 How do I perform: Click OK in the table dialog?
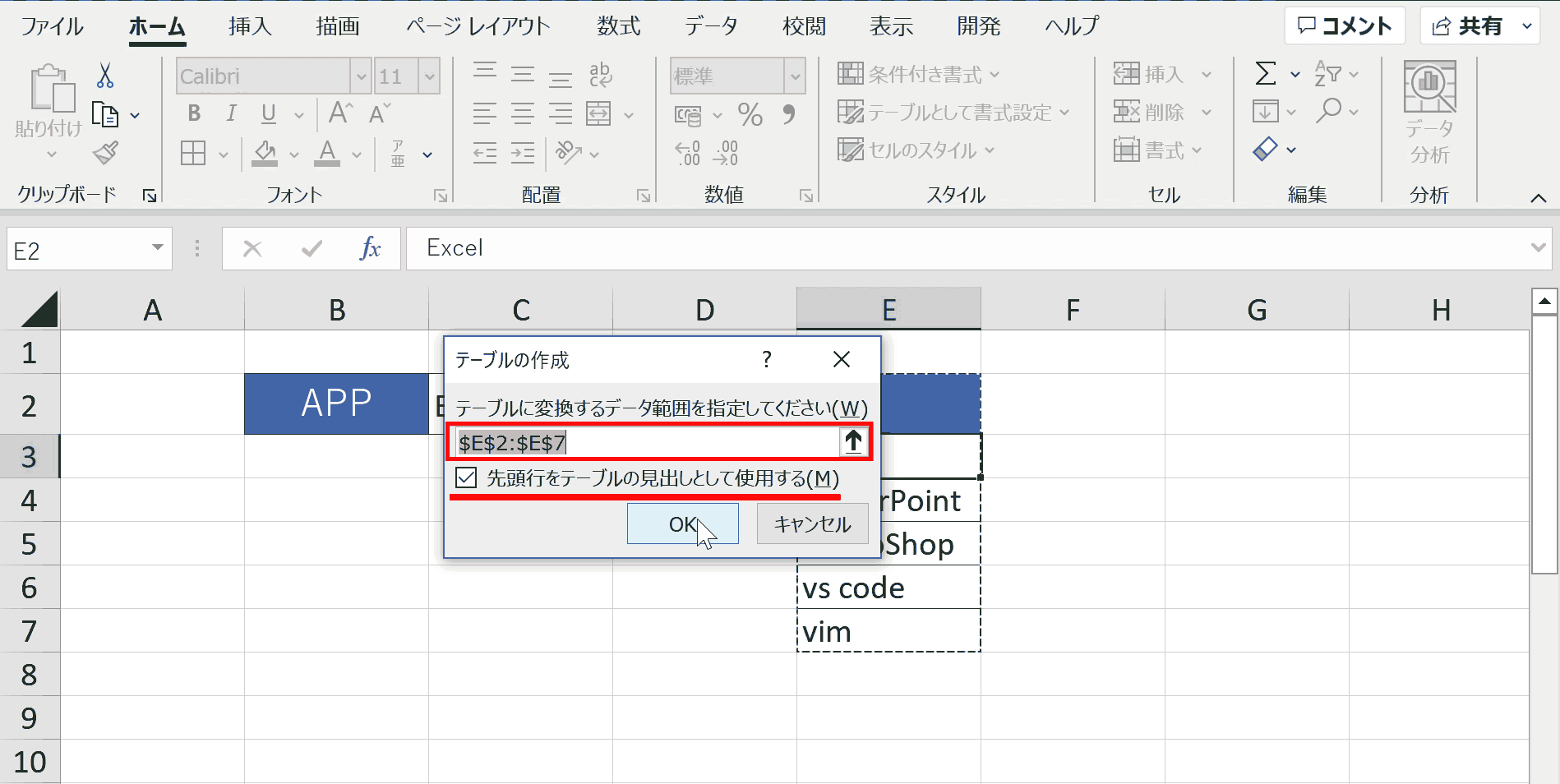(683, 524)
